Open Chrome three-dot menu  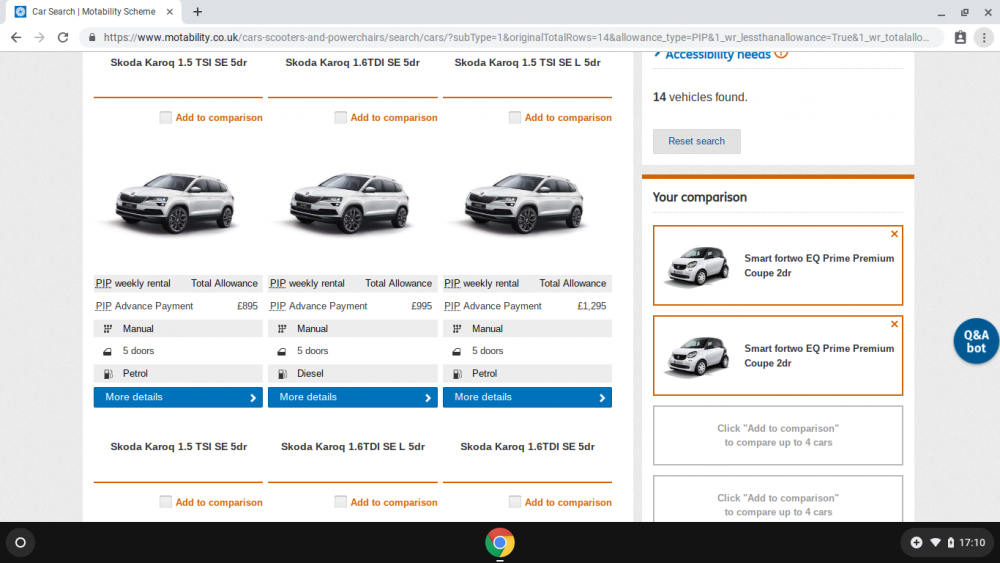pos(984,38)
